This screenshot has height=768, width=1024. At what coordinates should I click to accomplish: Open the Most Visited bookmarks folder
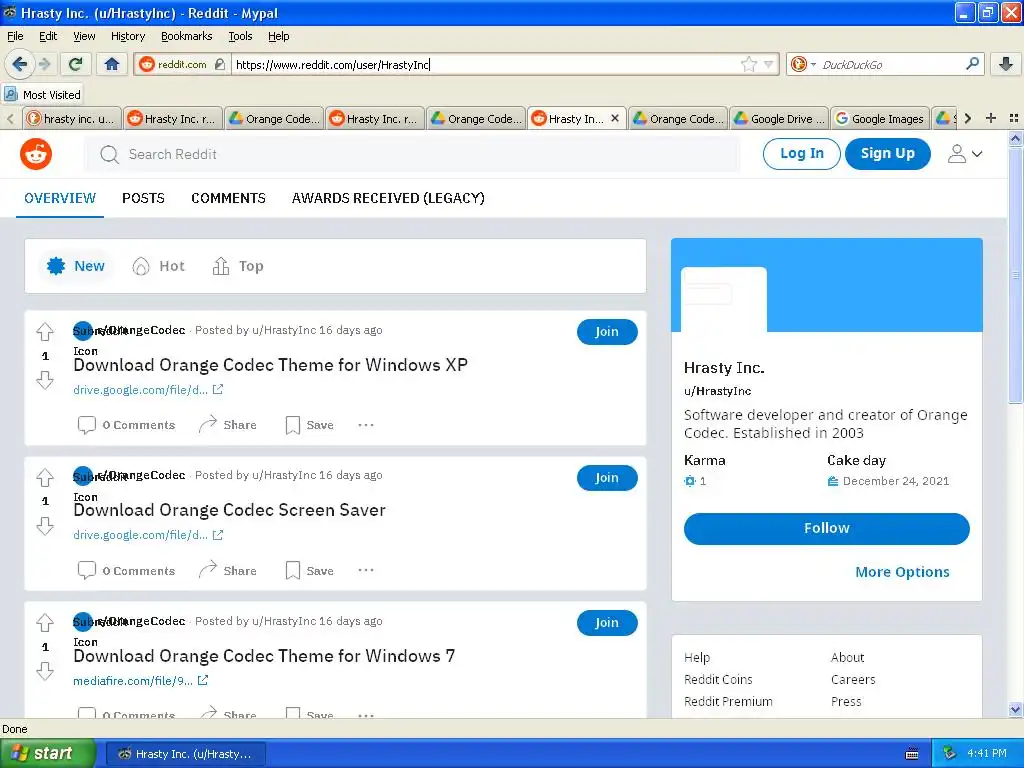pos(42,95)
